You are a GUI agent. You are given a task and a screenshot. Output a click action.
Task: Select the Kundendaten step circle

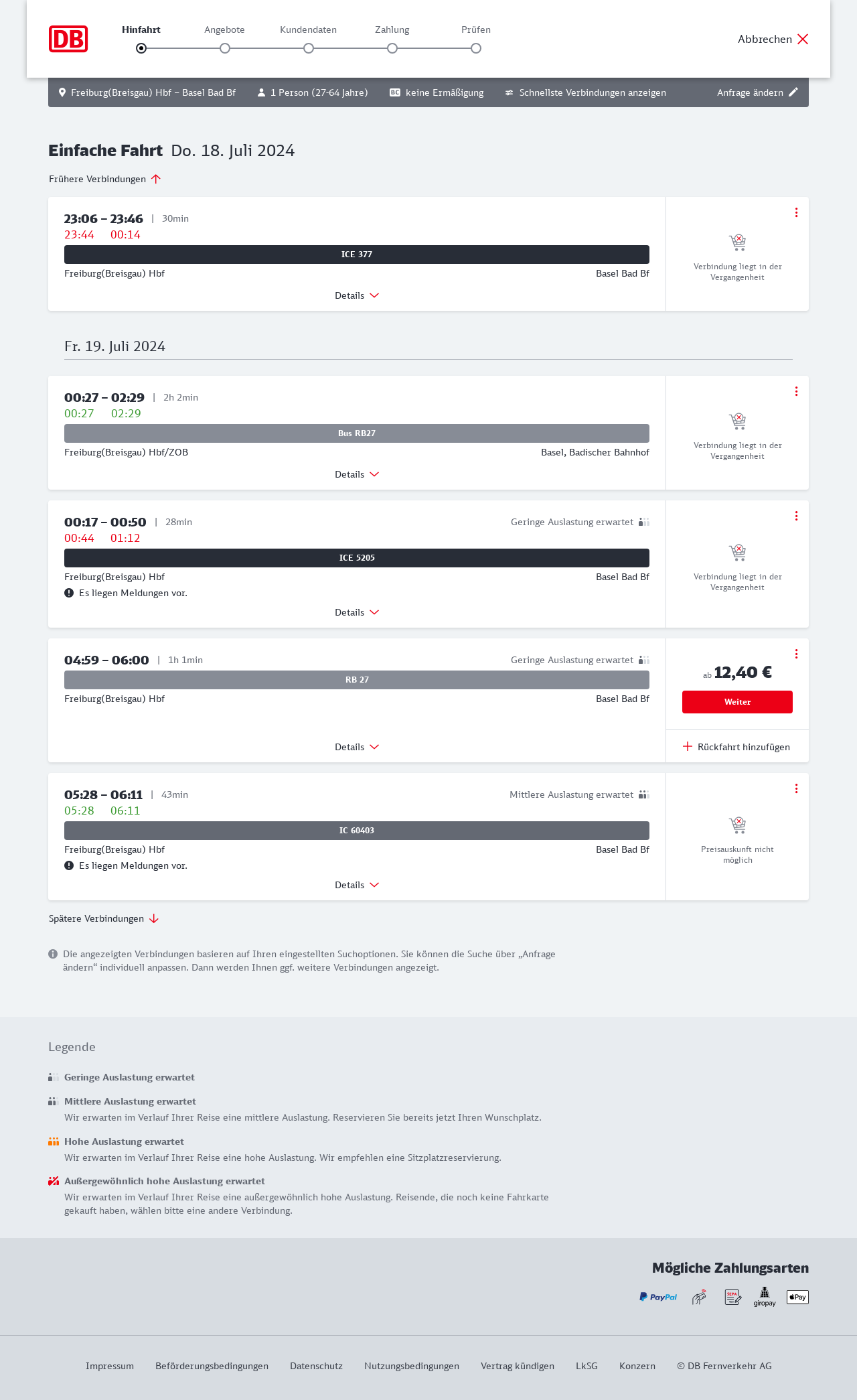tap(309, 48)
